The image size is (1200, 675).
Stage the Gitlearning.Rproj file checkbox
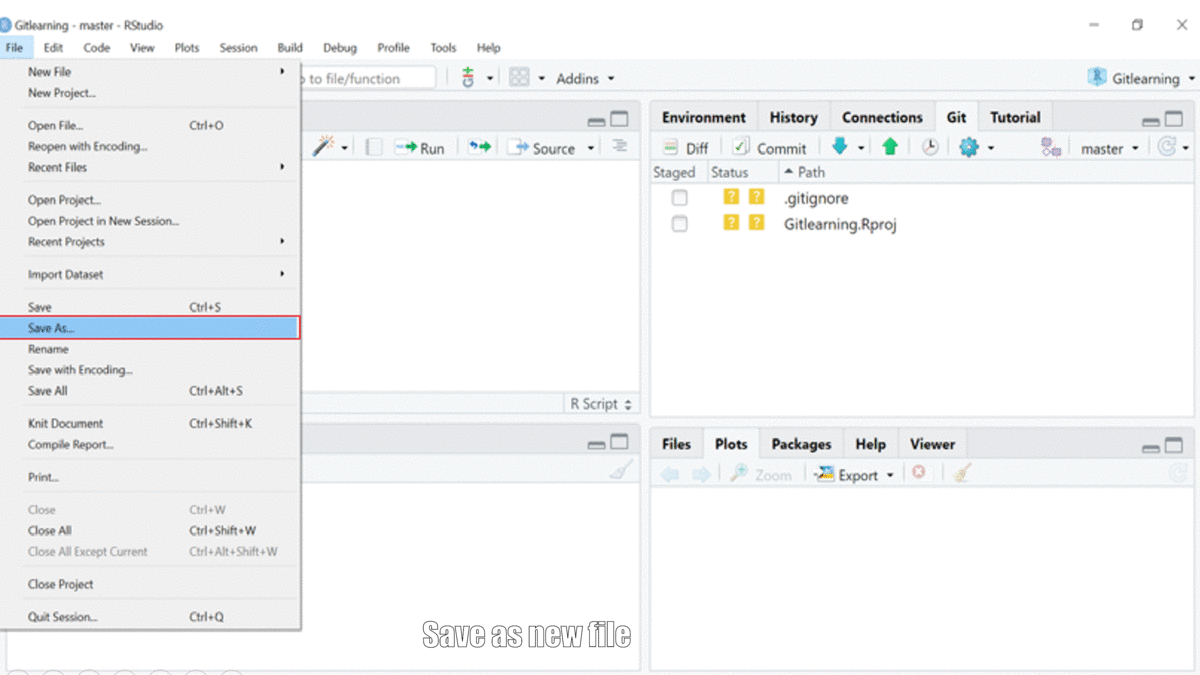[x=680, y=224]
